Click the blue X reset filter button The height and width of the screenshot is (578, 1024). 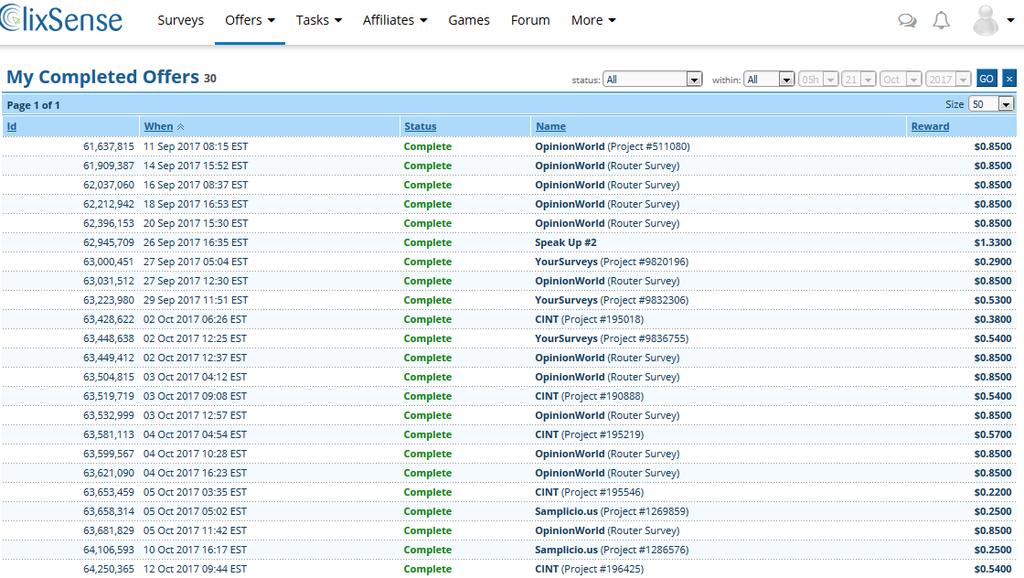point(1009,79)
